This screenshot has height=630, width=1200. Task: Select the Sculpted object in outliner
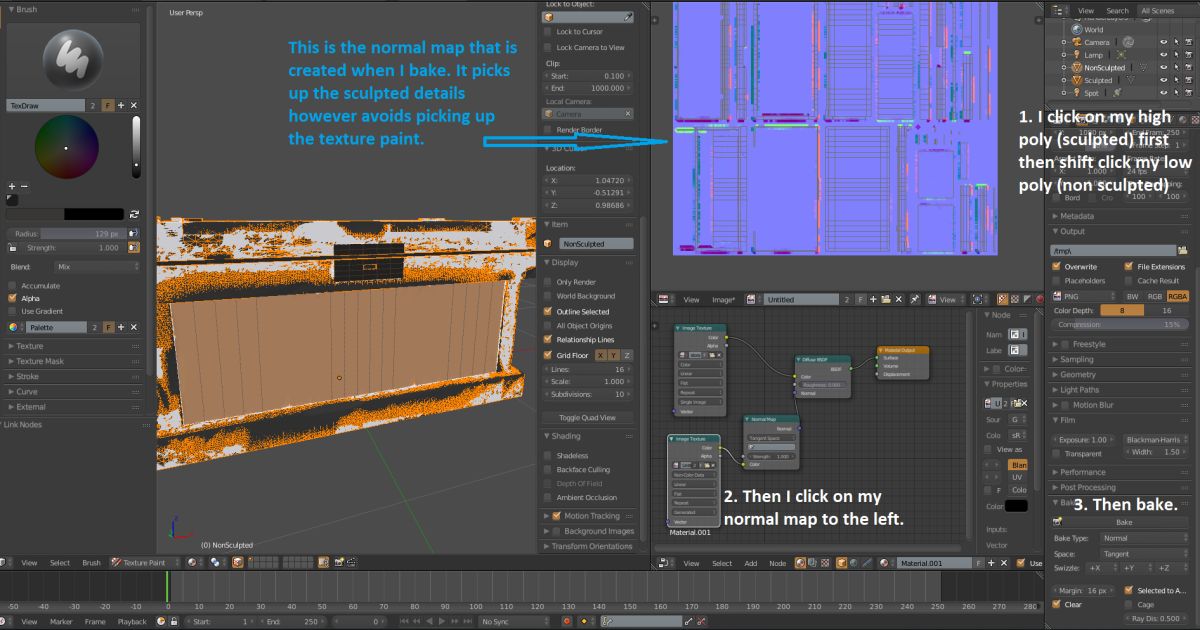click(x=1097, y=80)
